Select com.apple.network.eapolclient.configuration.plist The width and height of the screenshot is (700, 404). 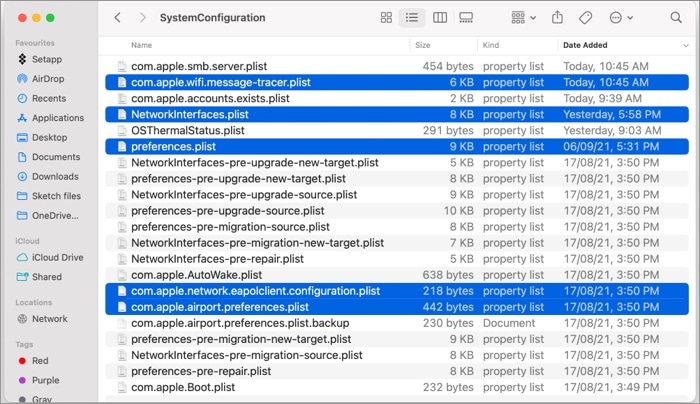[397, 292]
